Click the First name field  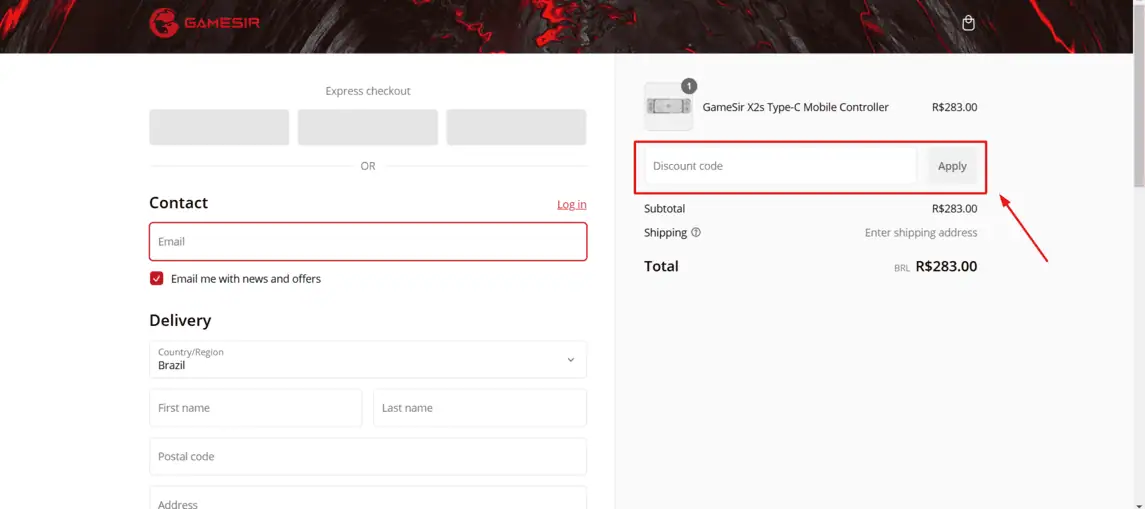[x=256, y=407]
